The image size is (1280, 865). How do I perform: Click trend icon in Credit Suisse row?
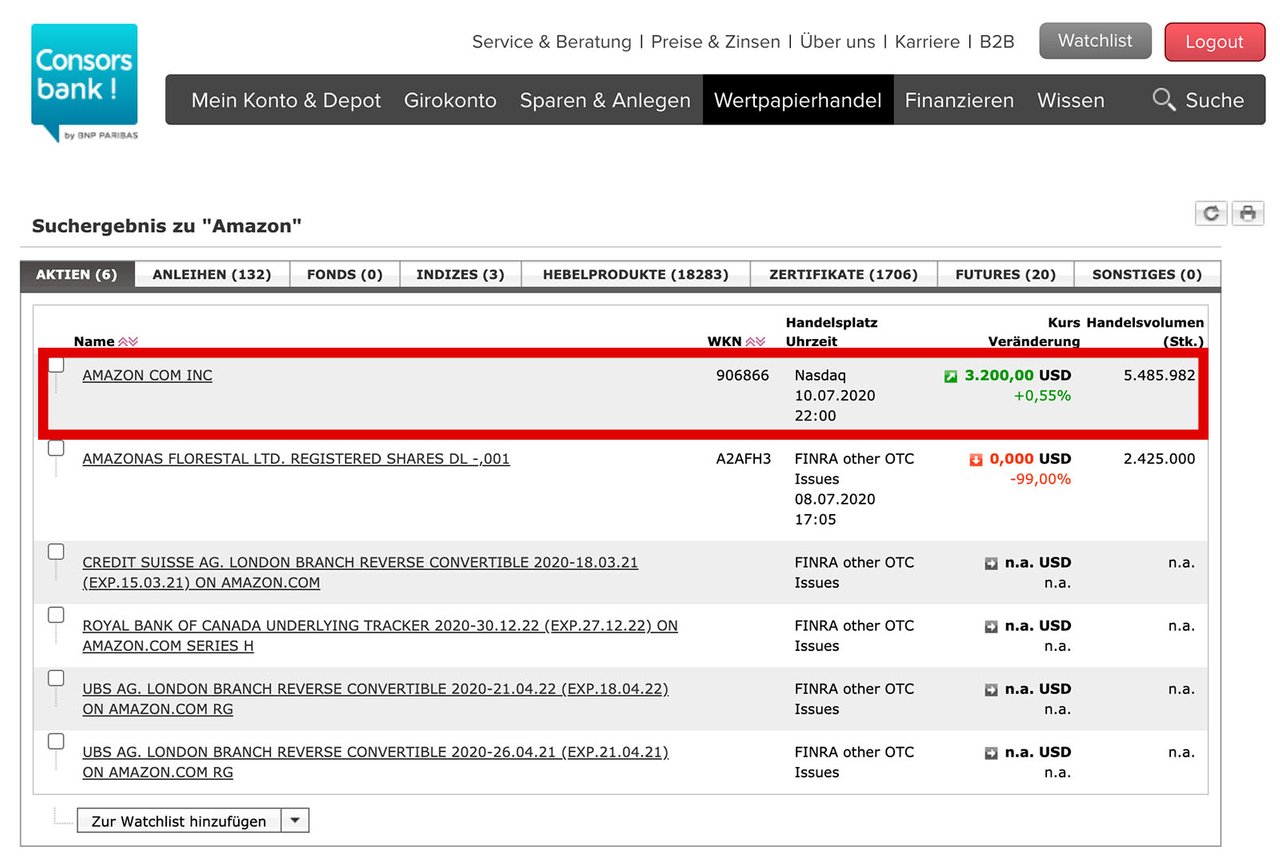(x=991, y=564)
